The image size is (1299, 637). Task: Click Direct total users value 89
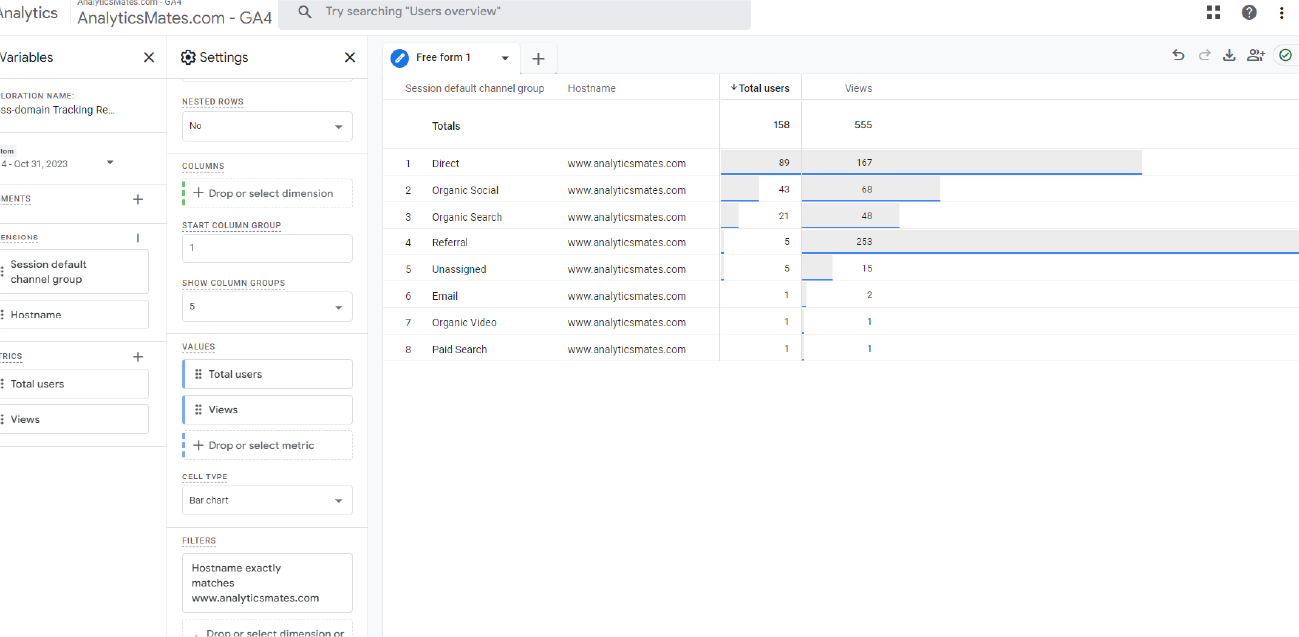tap(783, 162)
